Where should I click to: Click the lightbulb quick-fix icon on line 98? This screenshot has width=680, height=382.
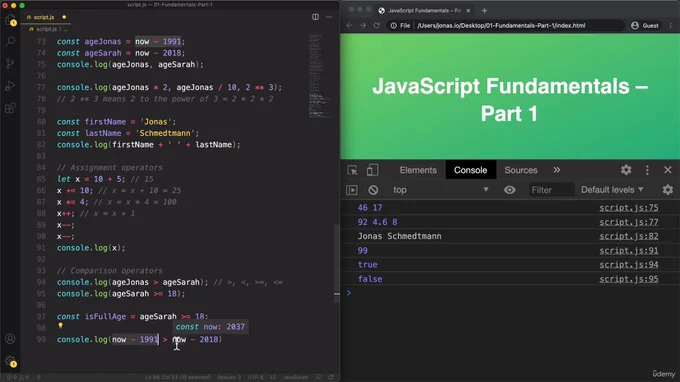point(60,326)
